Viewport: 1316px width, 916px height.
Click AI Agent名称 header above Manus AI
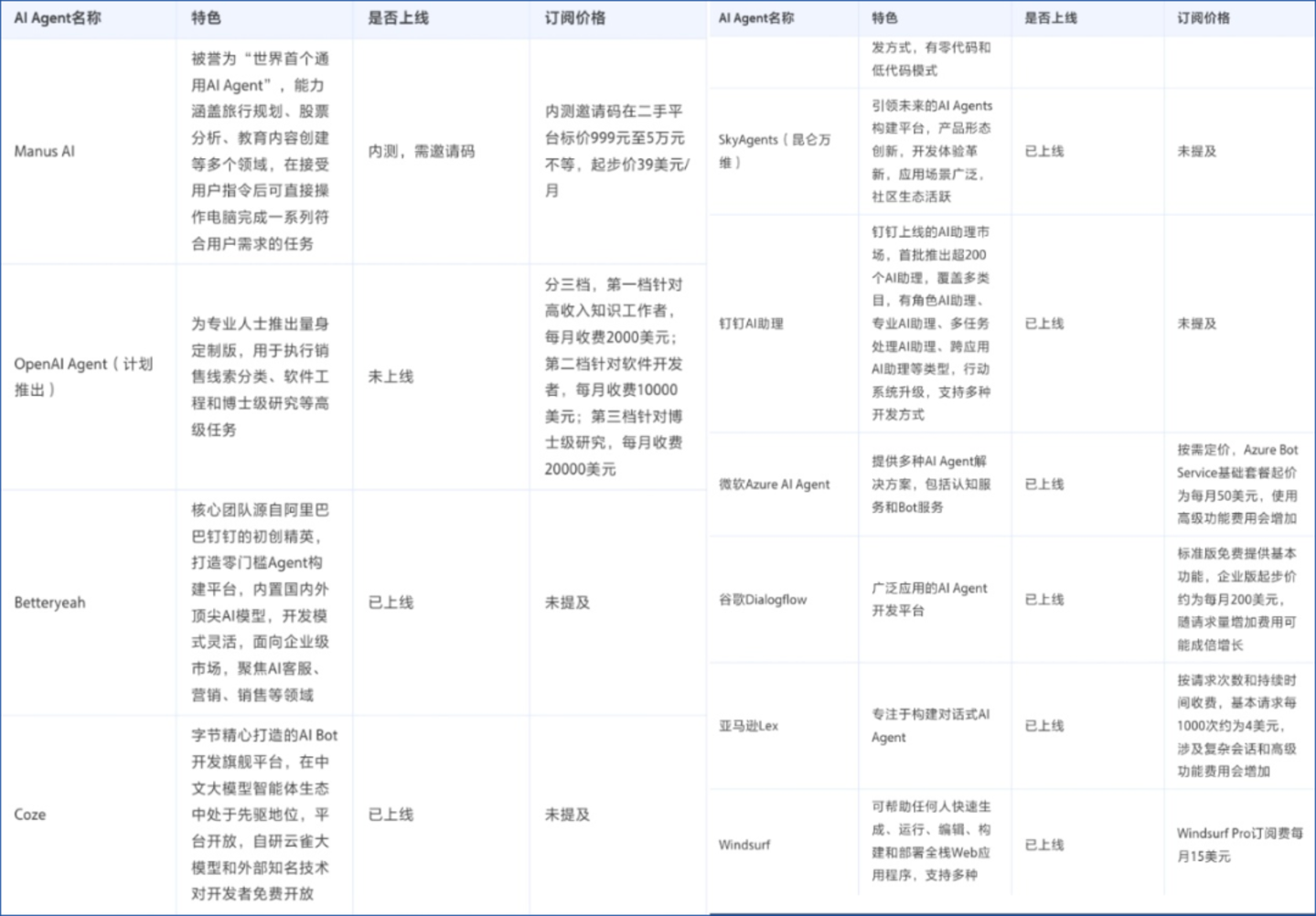point(58,17)
